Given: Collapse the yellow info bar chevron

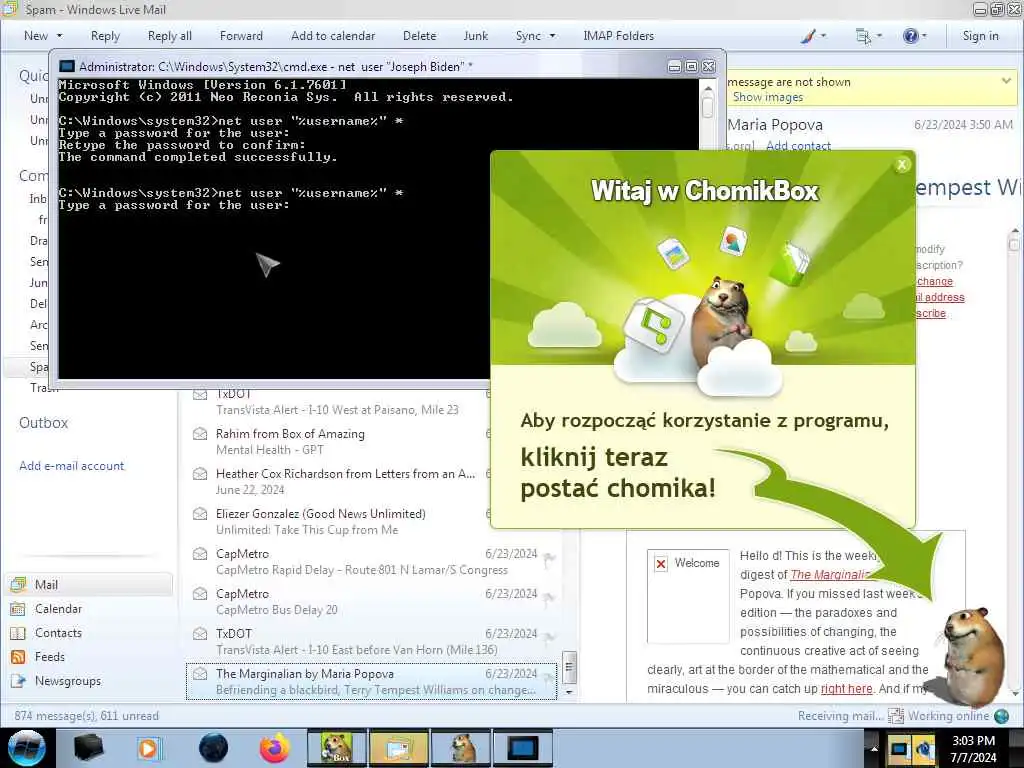Looking at the screenshot, I should pyautogui.click(x=1006, y=81).
